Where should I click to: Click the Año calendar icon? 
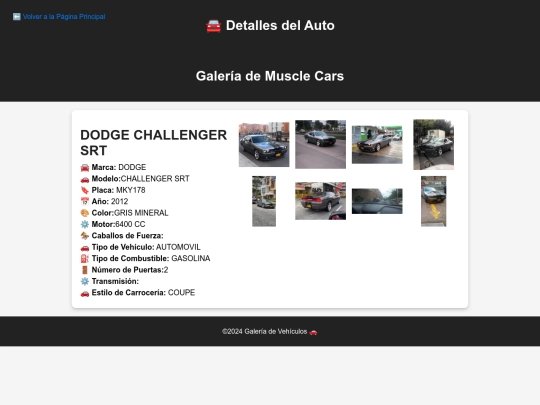pos(85,202)
